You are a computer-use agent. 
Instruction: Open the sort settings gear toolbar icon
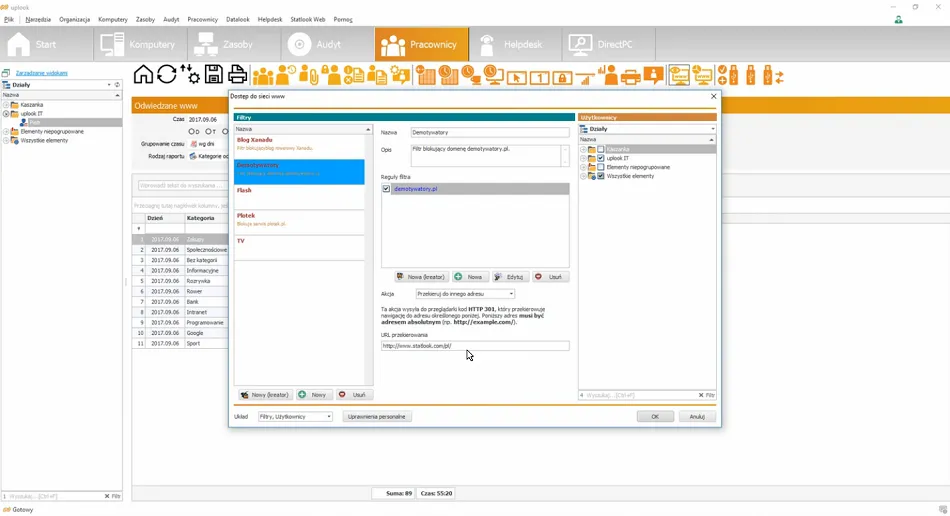(x=190, y=75)
